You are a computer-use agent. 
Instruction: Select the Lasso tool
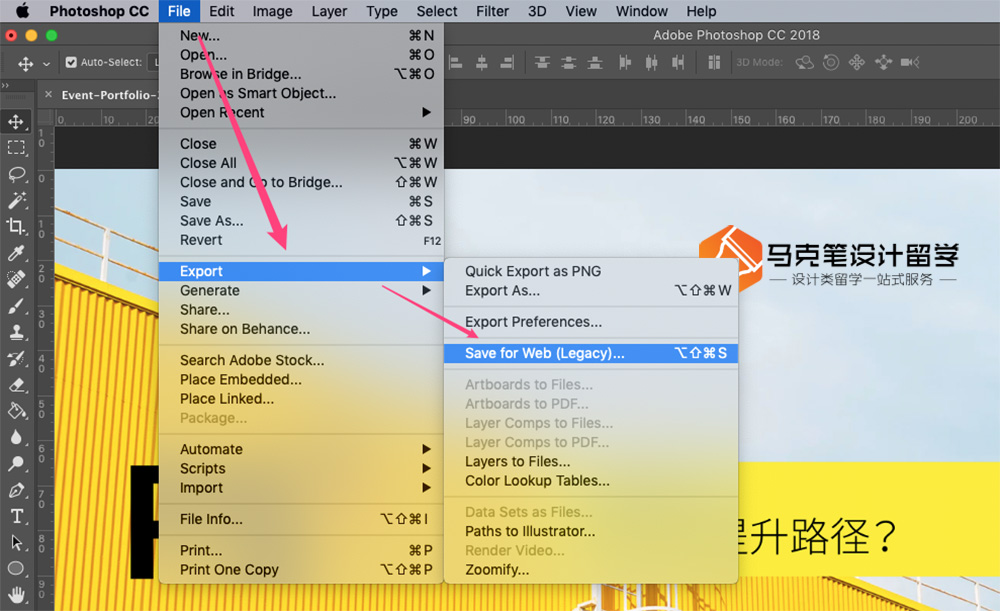click(16, 174)
